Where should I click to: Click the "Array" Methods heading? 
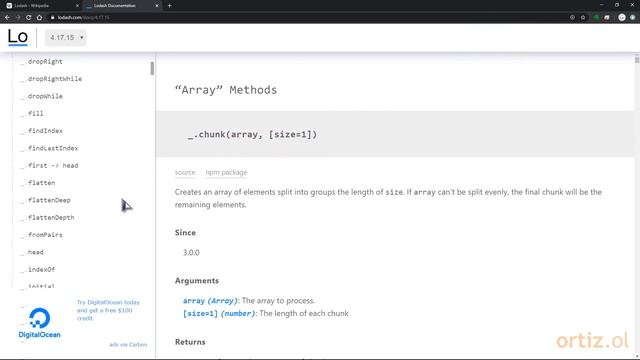(226, 90)
